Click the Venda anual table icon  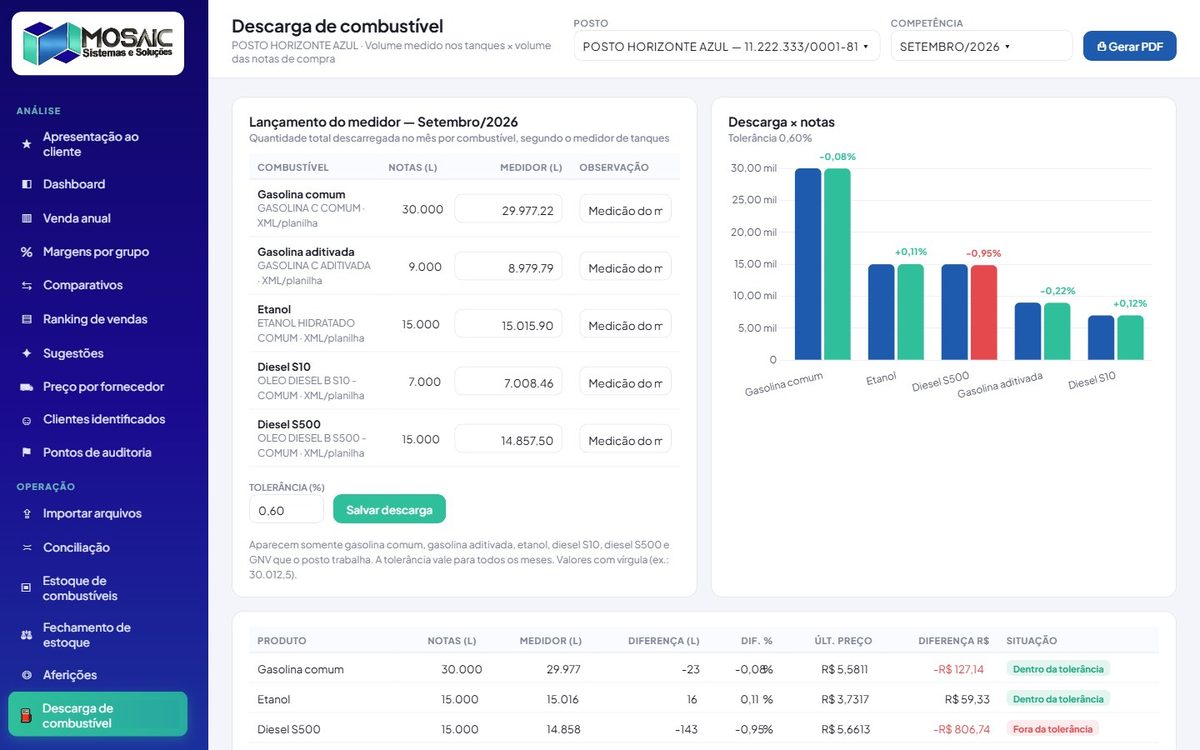(x=27, y=218)
